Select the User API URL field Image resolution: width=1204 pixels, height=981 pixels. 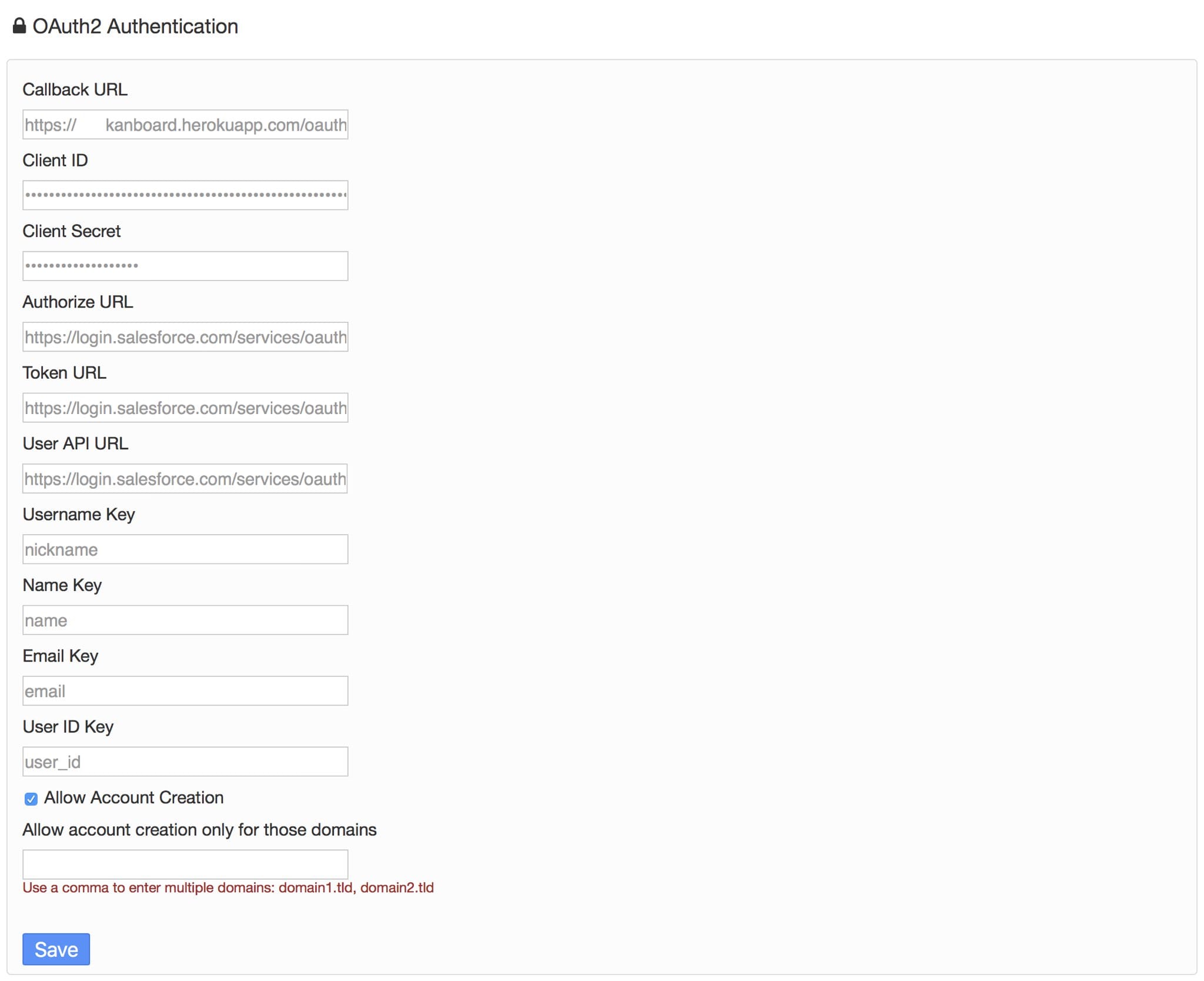point(185,479)
